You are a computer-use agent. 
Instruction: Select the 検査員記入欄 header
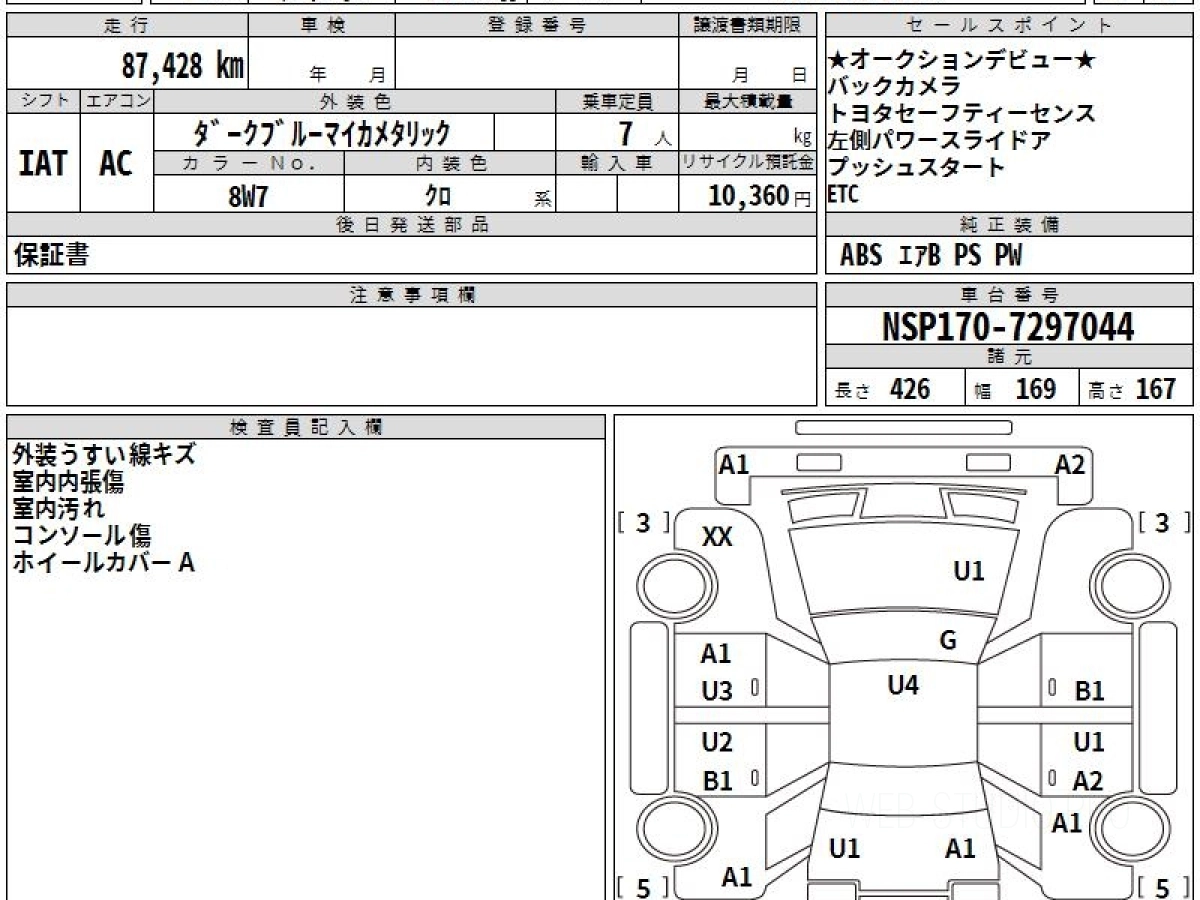(x=306, y=426)
